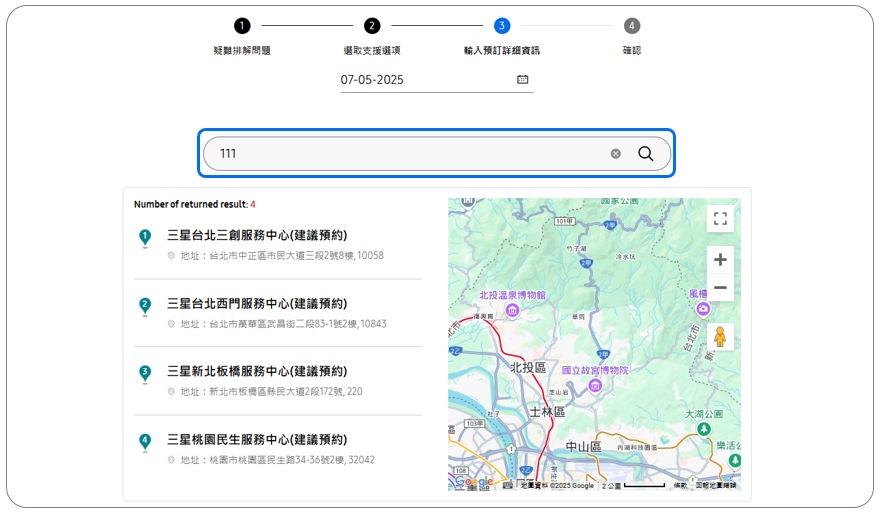Click address 台北市中正區市民大道三段2號8樓
Image resolution: width=881 pixels, height=514 pixels.
click(282, 256)
